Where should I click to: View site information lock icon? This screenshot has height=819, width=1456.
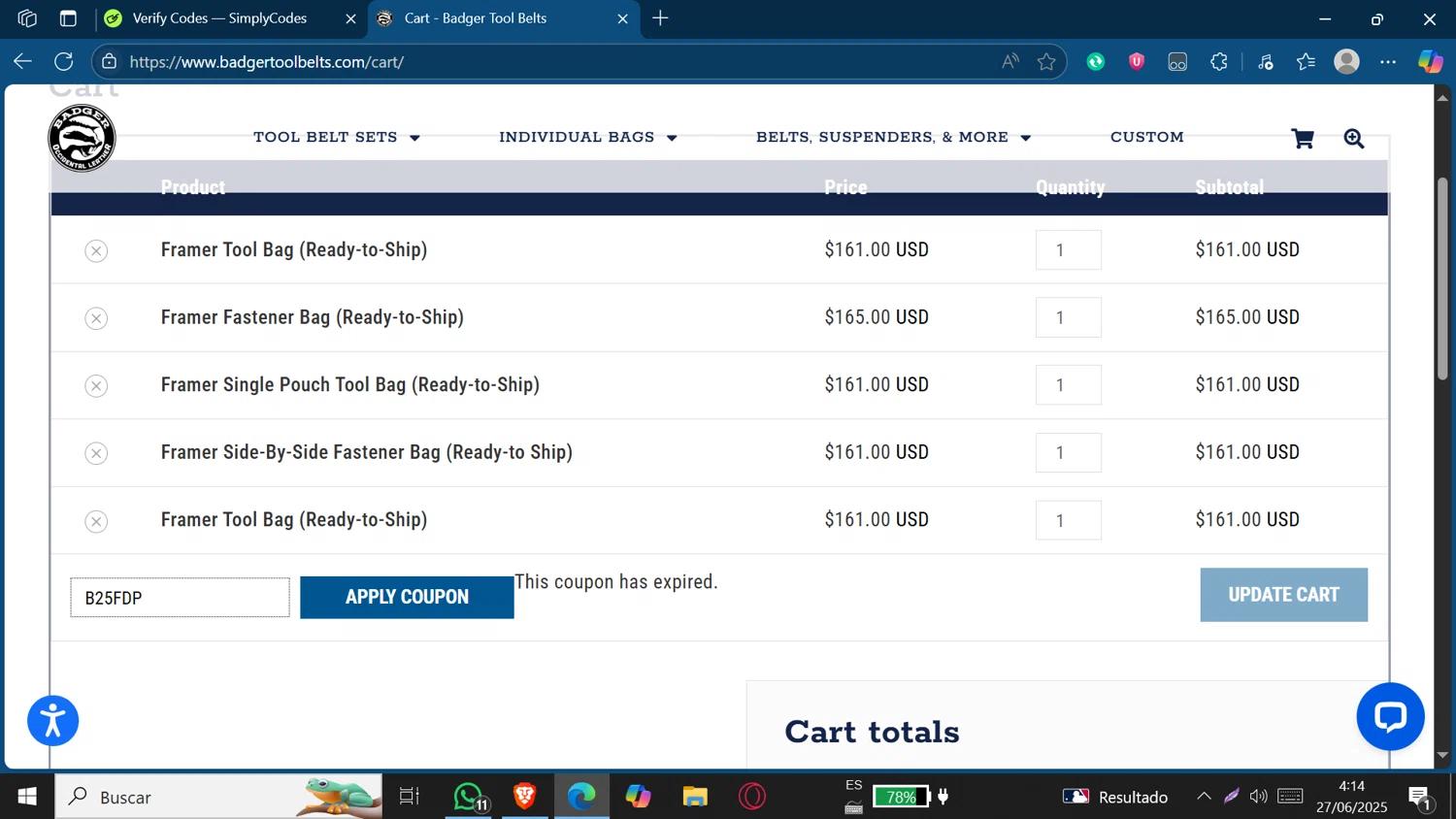pos(110,61)
